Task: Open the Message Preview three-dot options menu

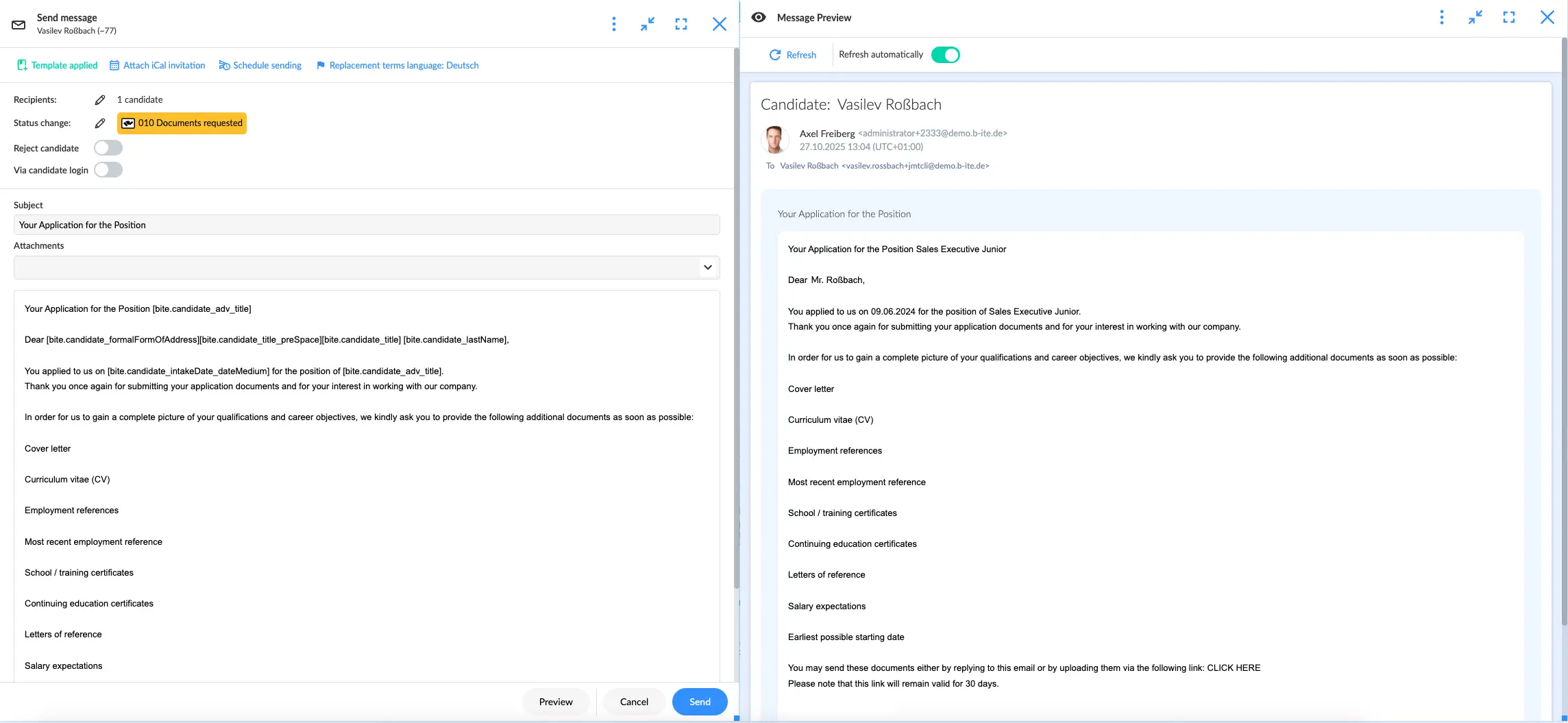Action: [x=1441, y=18]
